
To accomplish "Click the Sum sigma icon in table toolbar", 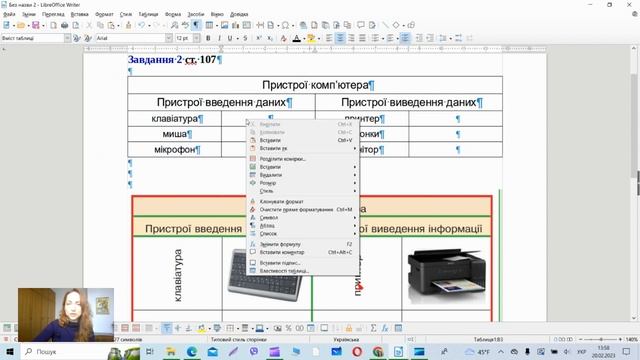I will point(373,328).
